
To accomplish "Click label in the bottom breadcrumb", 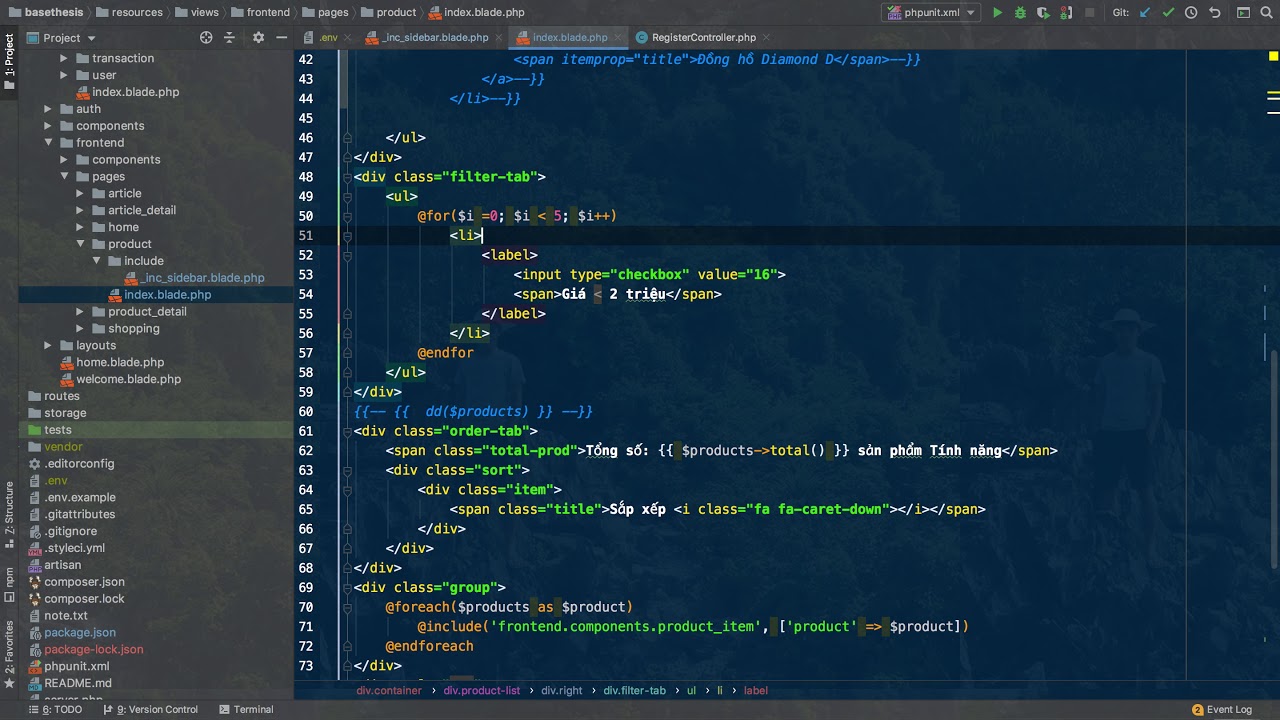I will click(756, 691).
